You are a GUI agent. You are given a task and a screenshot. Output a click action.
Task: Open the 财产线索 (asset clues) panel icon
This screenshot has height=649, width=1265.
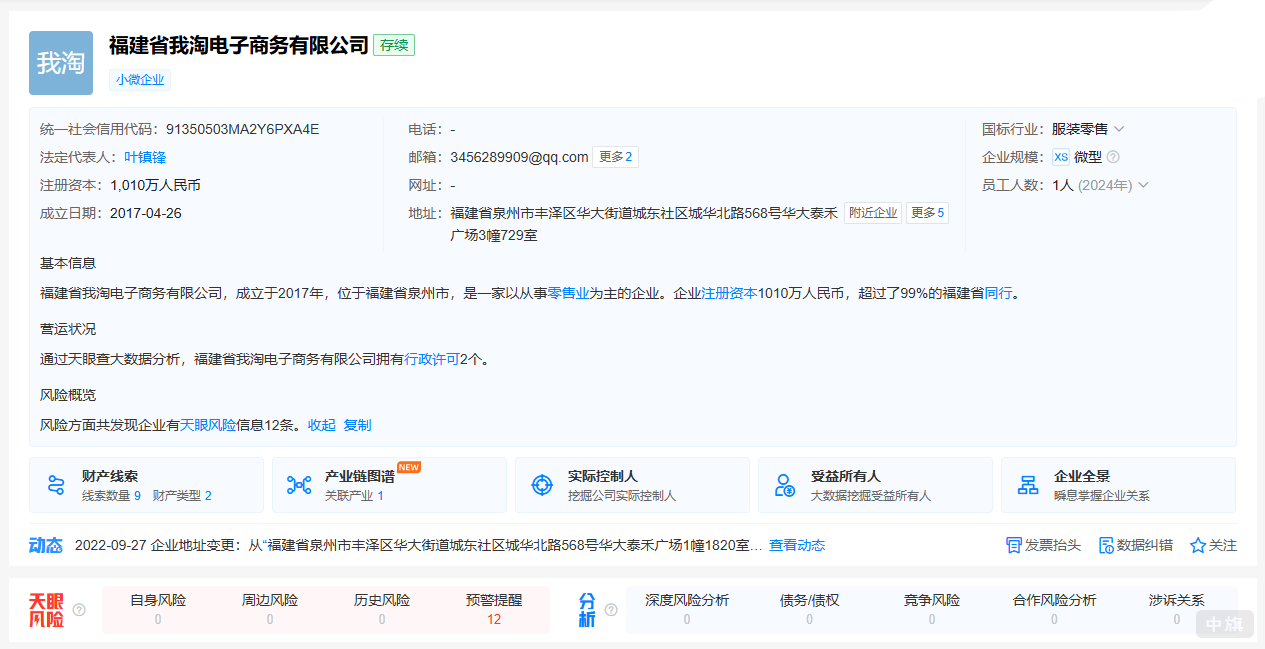click(54, 484)
